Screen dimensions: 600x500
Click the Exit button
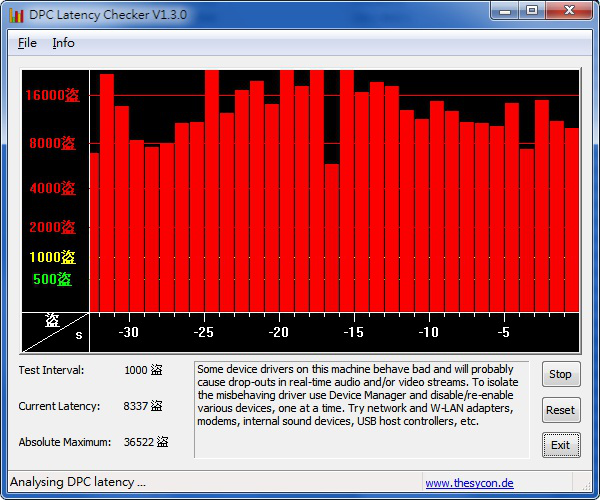561,445
